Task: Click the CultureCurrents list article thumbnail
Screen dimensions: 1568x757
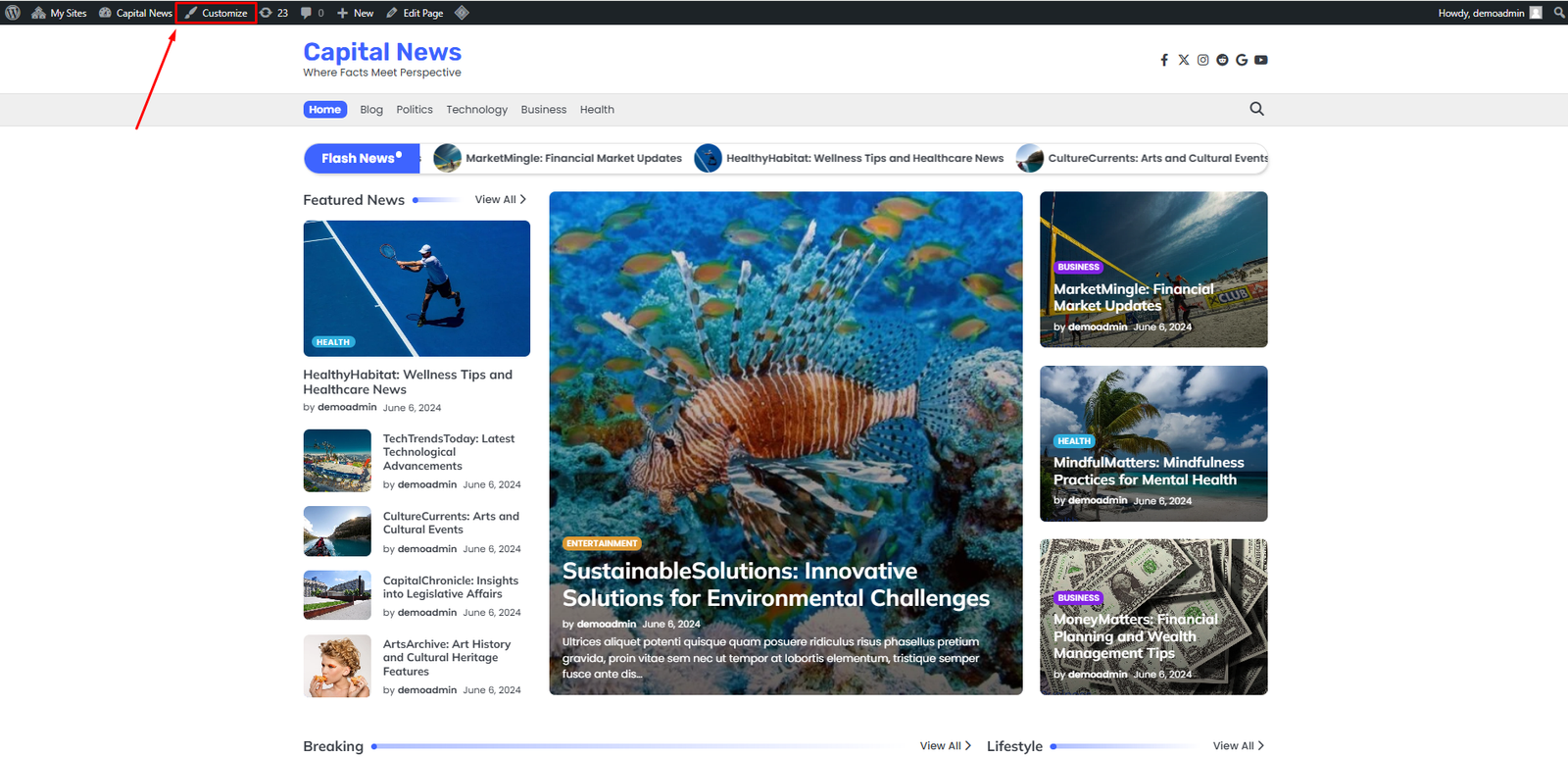Action: (337, 531)
